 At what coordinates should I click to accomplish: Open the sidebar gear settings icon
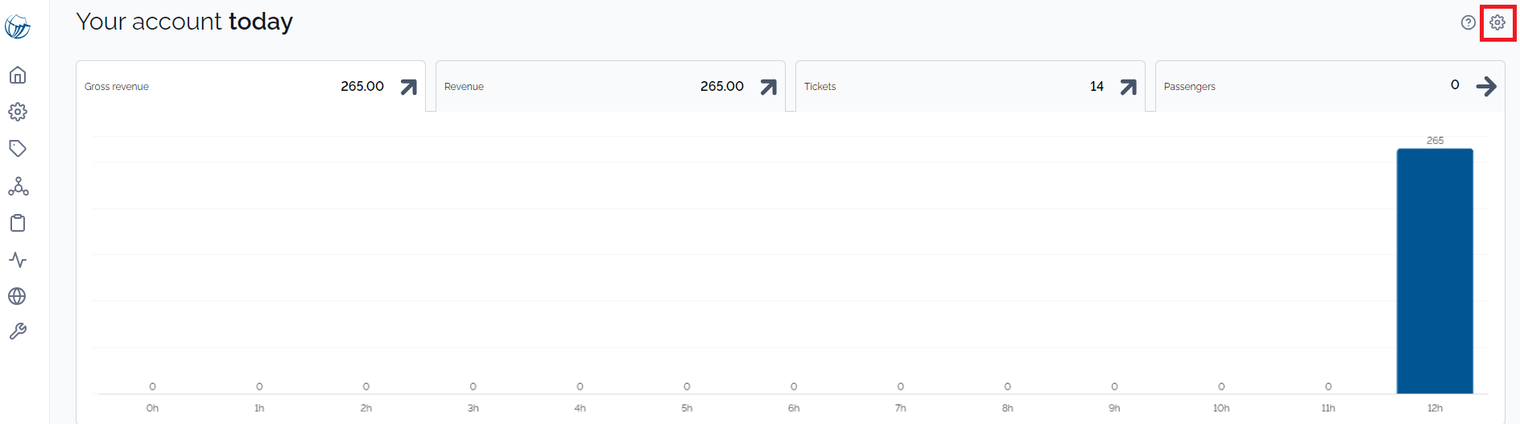[x=17, y=112]
